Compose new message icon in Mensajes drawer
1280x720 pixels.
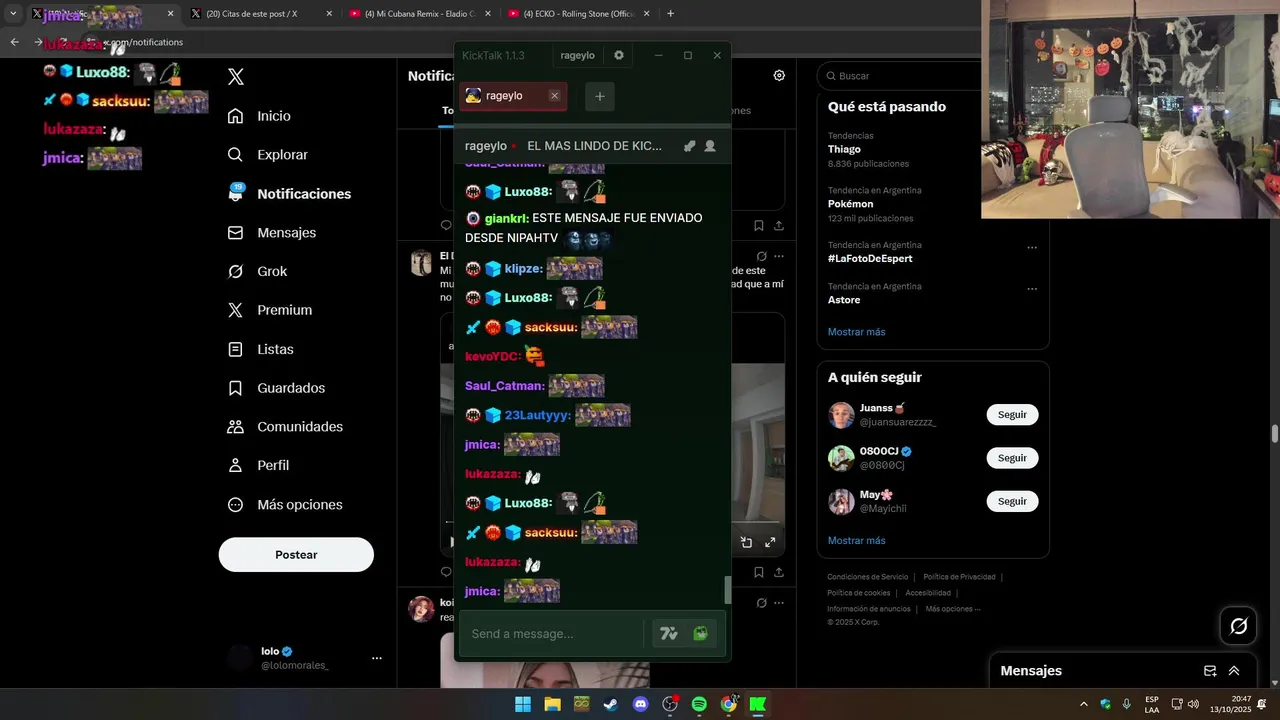pos(1209,671)
